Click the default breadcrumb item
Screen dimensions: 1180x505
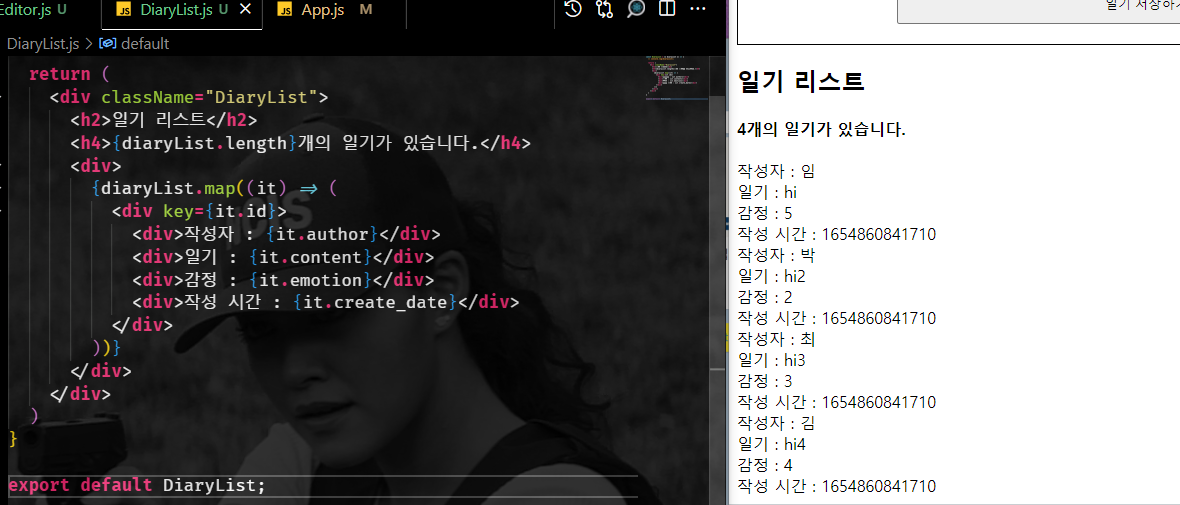click(x=145, y=44)
